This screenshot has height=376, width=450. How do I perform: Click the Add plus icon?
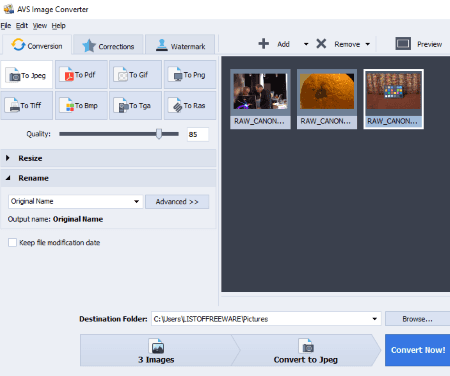coord(264,44)
